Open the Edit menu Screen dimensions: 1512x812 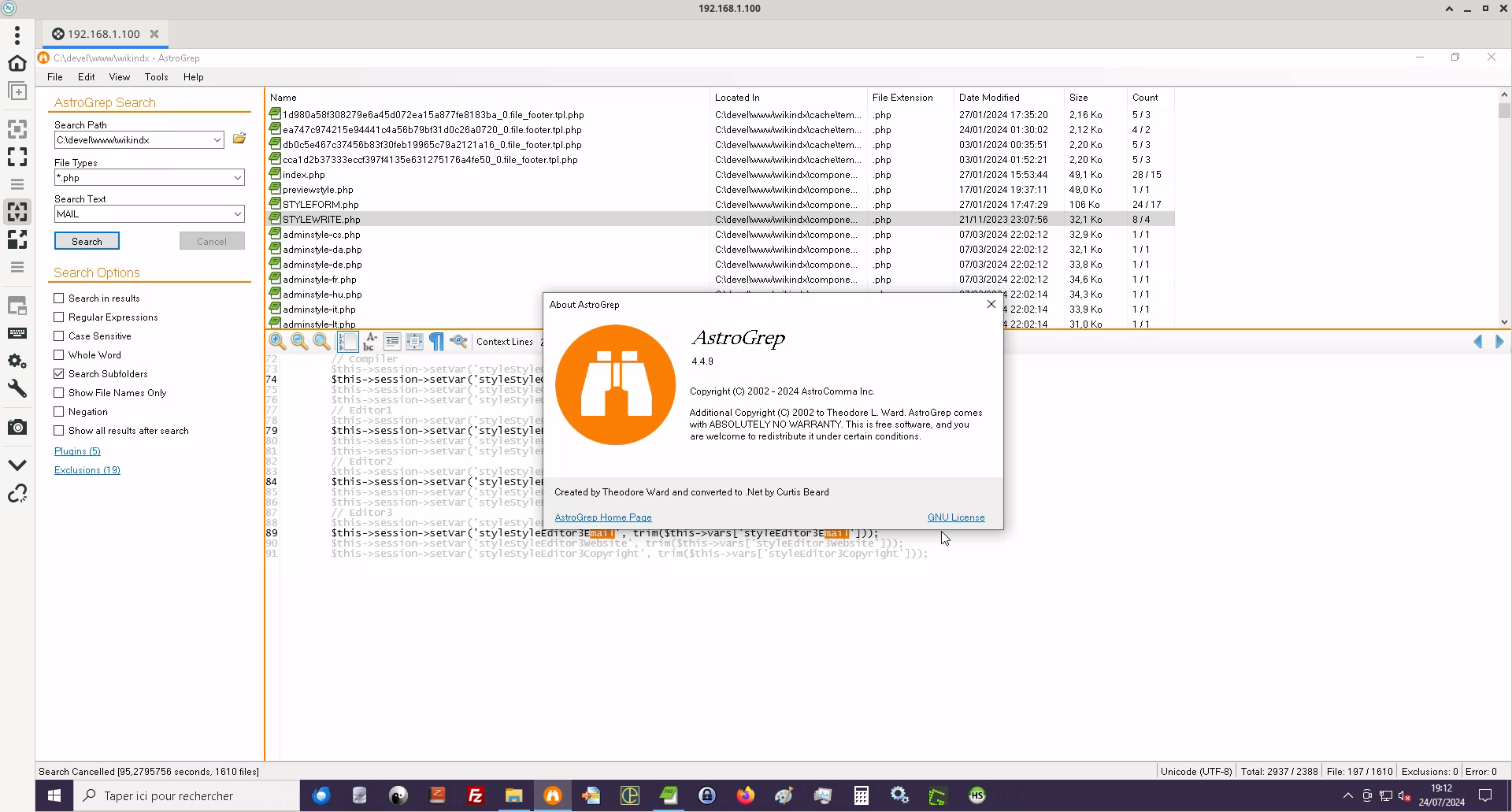87,77
